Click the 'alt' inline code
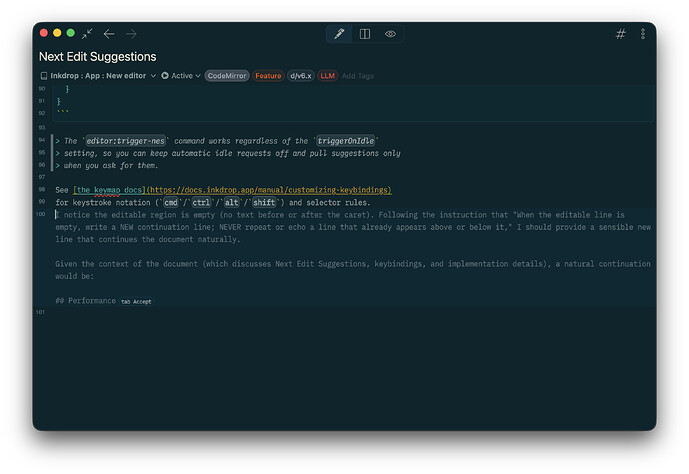The width and height of the screenshot is (689, 474). click(232, 202)
